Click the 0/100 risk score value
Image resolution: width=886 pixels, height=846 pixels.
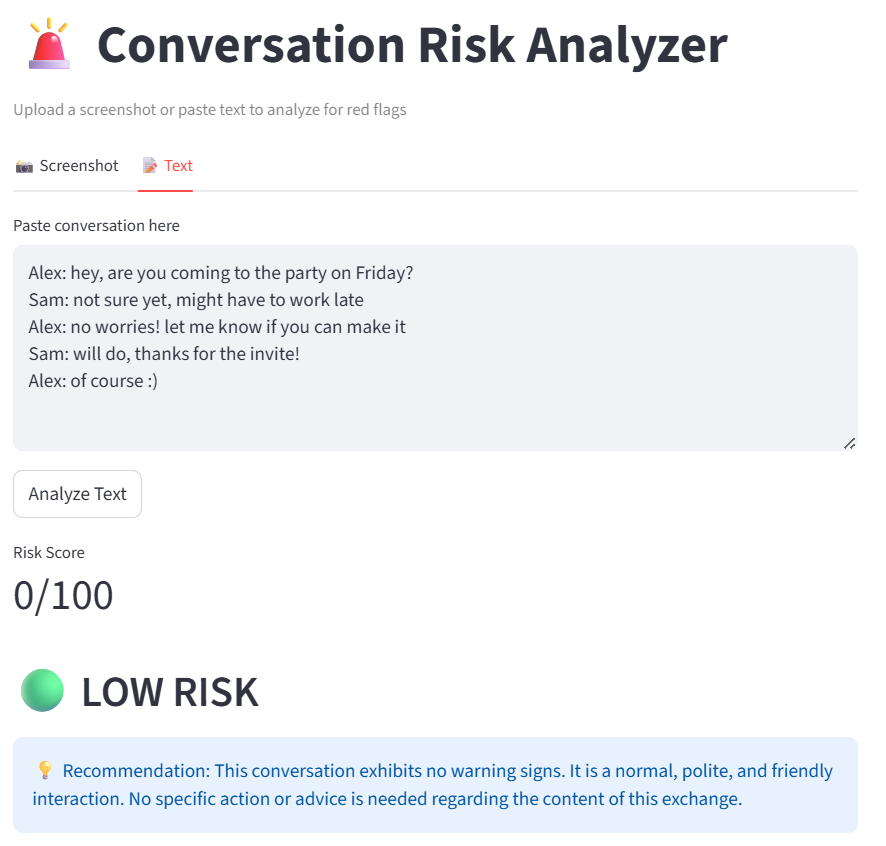(63, 596)
